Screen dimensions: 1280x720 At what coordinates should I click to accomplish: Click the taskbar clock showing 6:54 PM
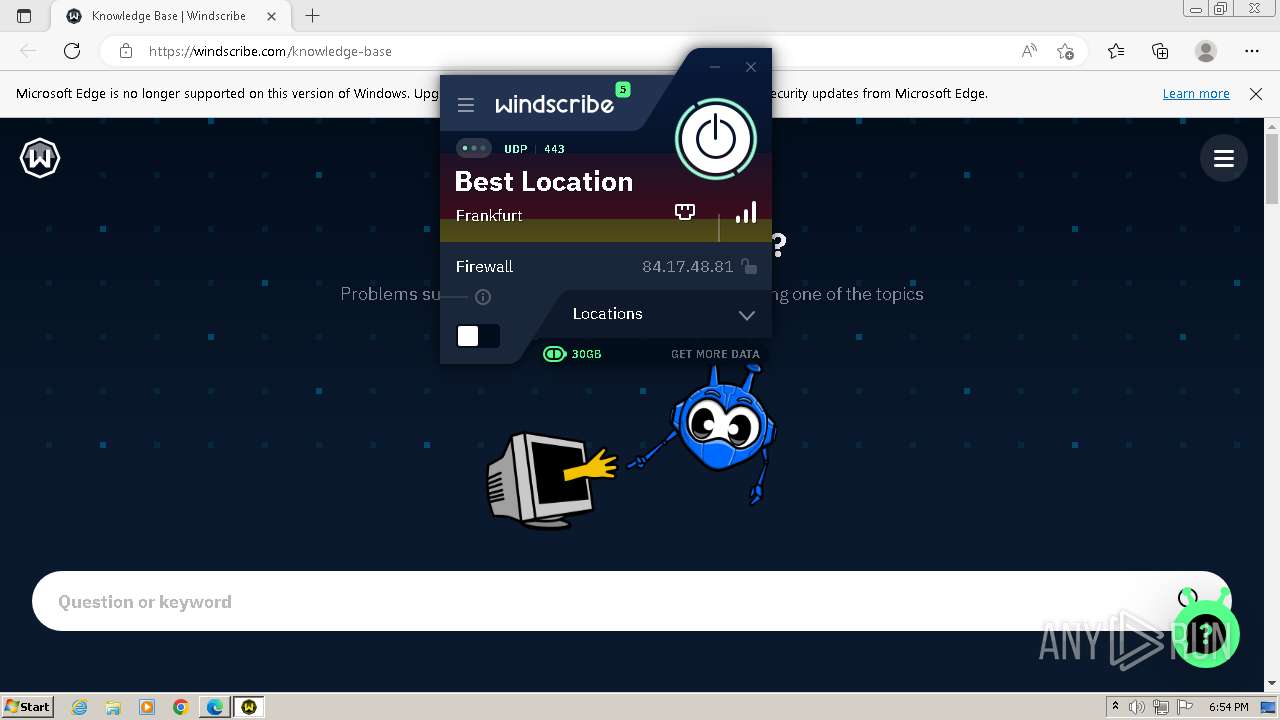1229,707
